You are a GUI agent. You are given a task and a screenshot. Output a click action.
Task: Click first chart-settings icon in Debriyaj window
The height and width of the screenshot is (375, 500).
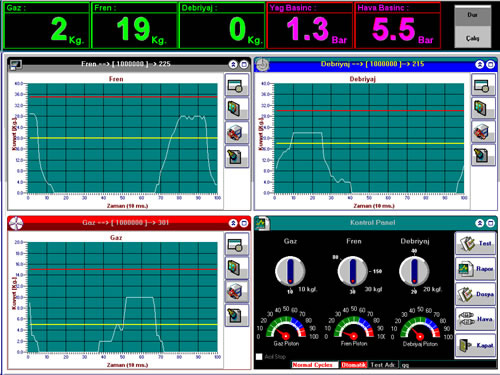[x=483, y=85]
